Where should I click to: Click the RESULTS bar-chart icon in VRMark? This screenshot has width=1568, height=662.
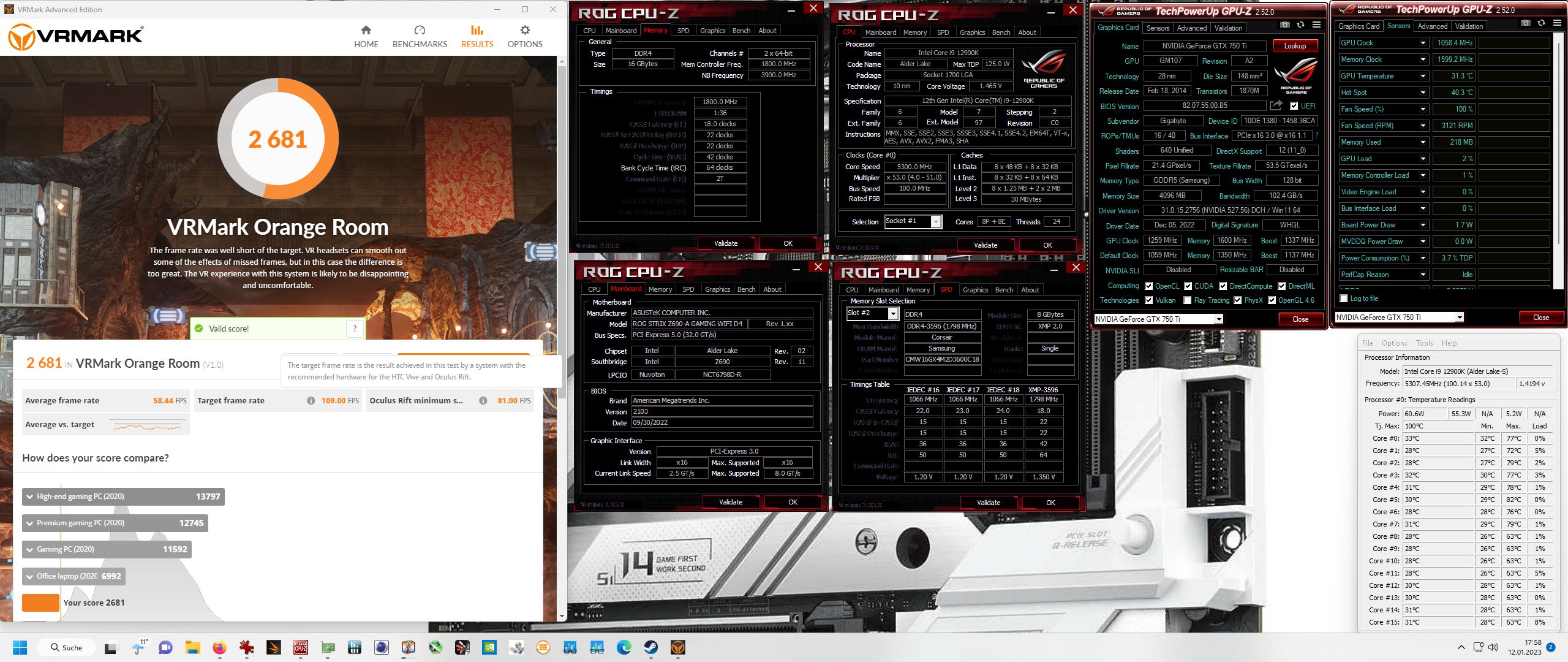(x=477, y=30)
